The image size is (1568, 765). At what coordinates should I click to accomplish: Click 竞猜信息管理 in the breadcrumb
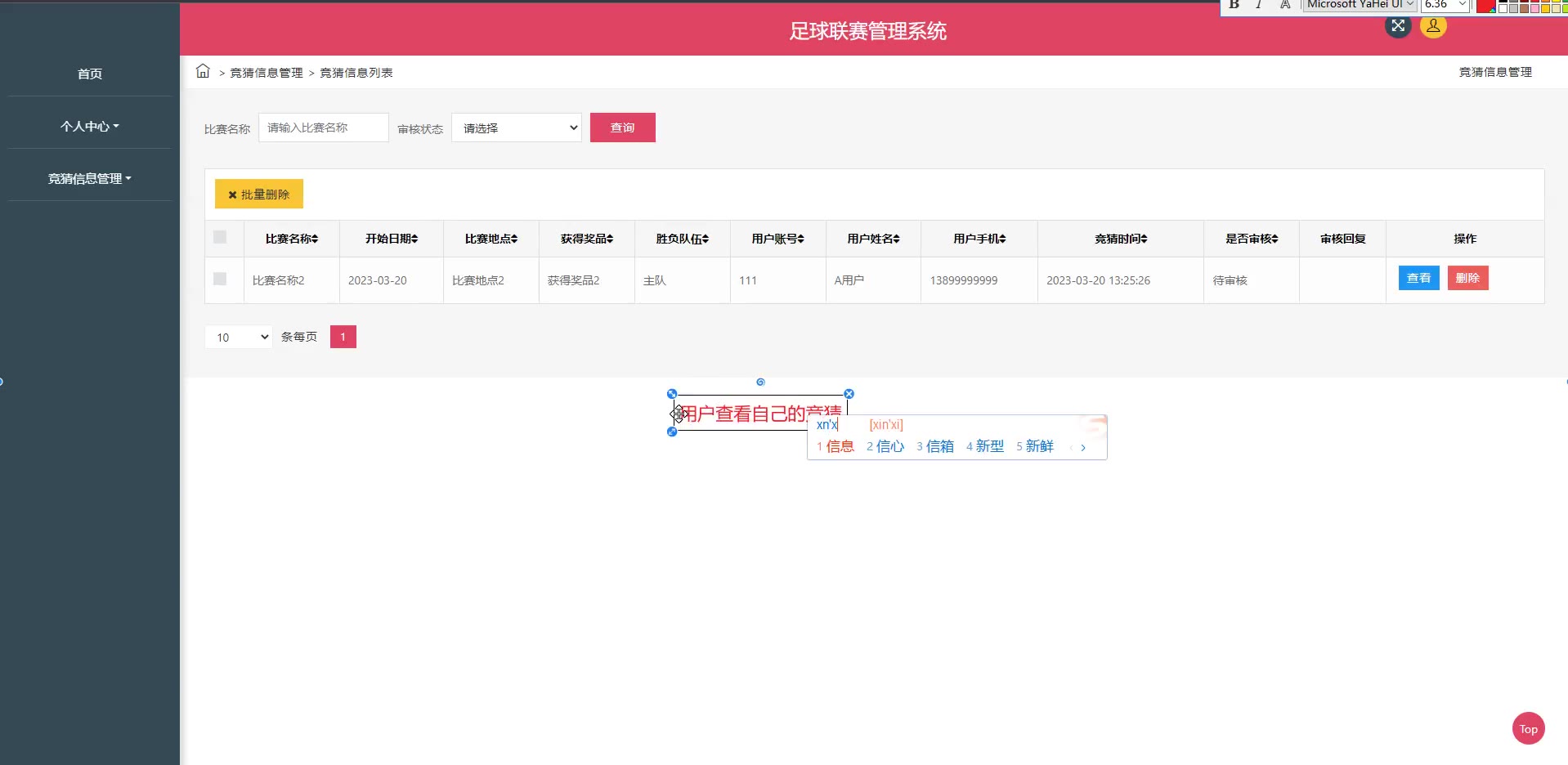(267, 73)
